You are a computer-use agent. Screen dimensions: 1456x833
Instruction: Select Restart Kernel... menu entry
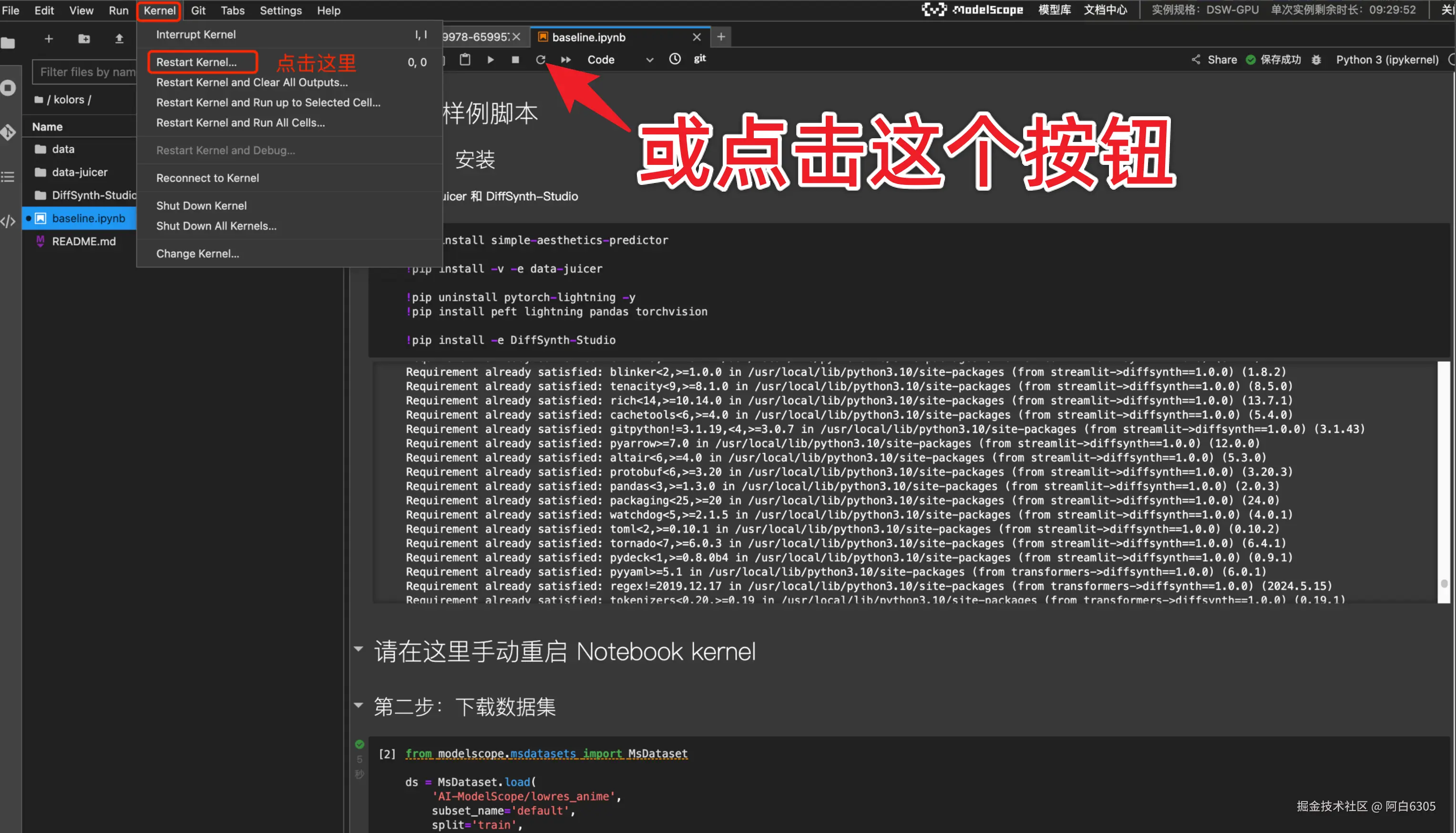pyautogui.click(x=196, y=62)
